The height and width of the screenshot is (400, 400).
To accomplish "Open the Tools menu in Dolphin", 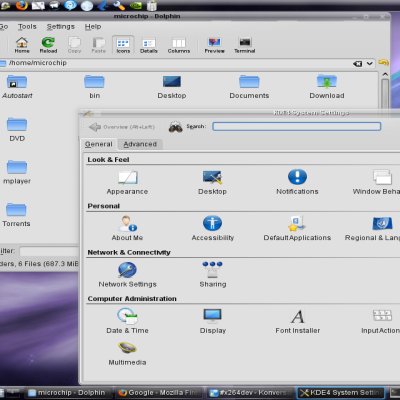I will (x=27, y=27).
